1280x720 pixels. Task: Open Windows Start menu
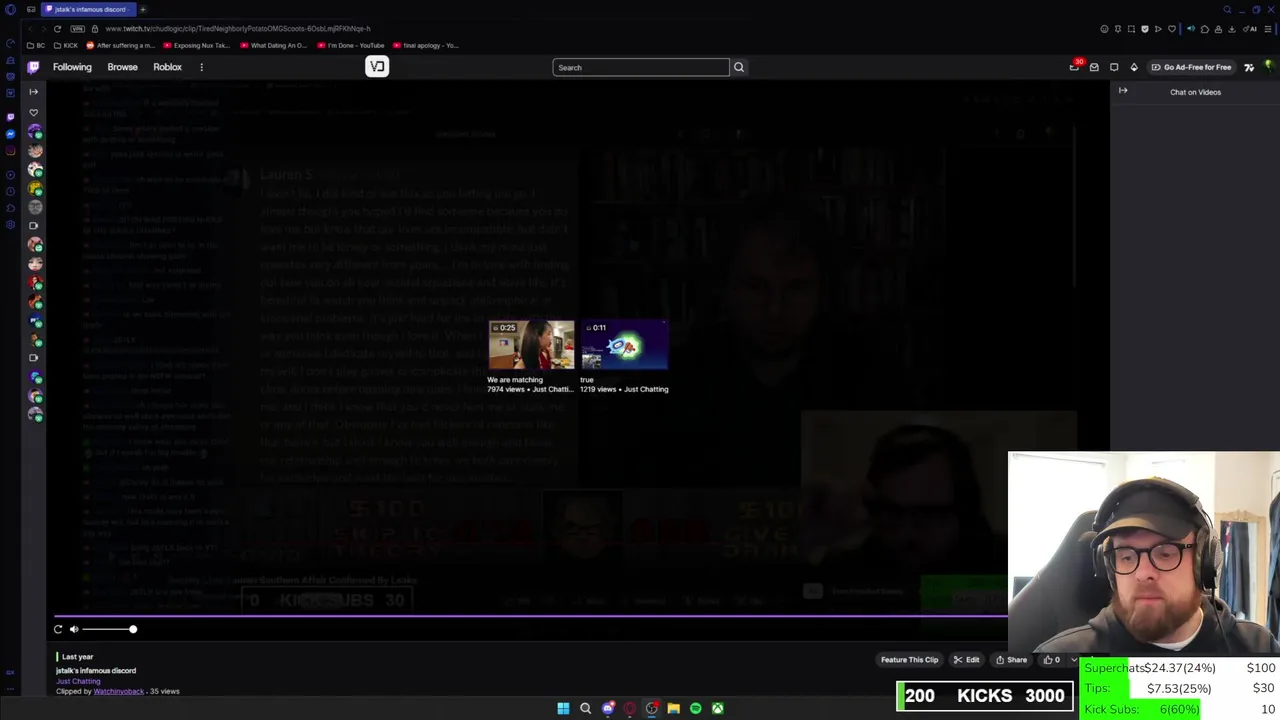[563, 708]
